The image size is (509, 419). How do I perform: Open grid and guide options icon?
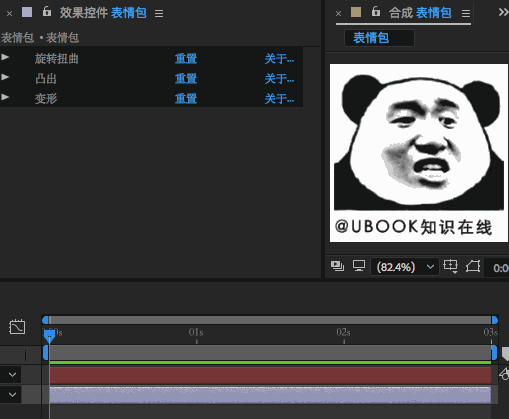pyautogui.click(x=450, y=266)
